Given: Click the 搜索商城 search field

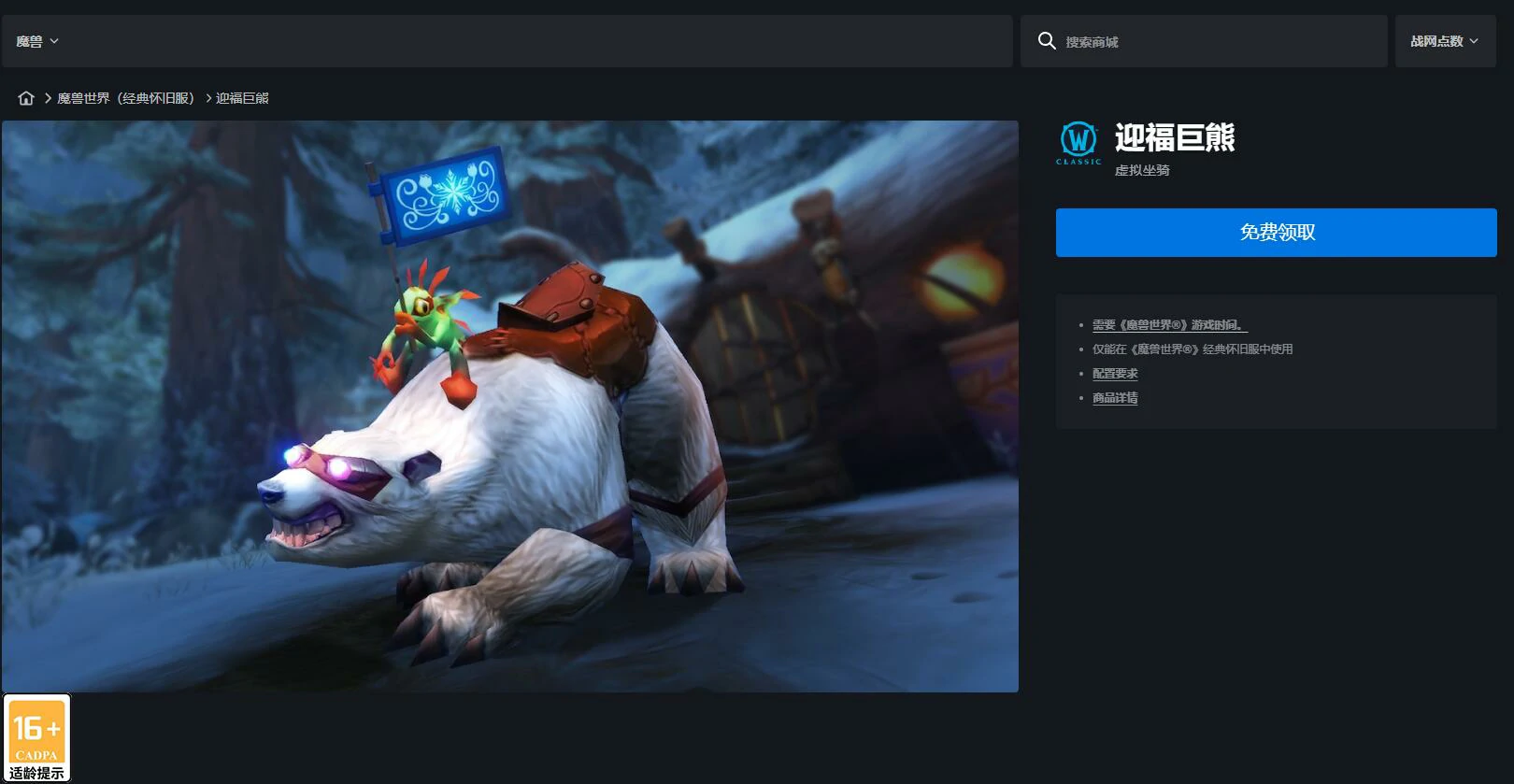Looking at the screenshot, I should (x=1204, y=41).
